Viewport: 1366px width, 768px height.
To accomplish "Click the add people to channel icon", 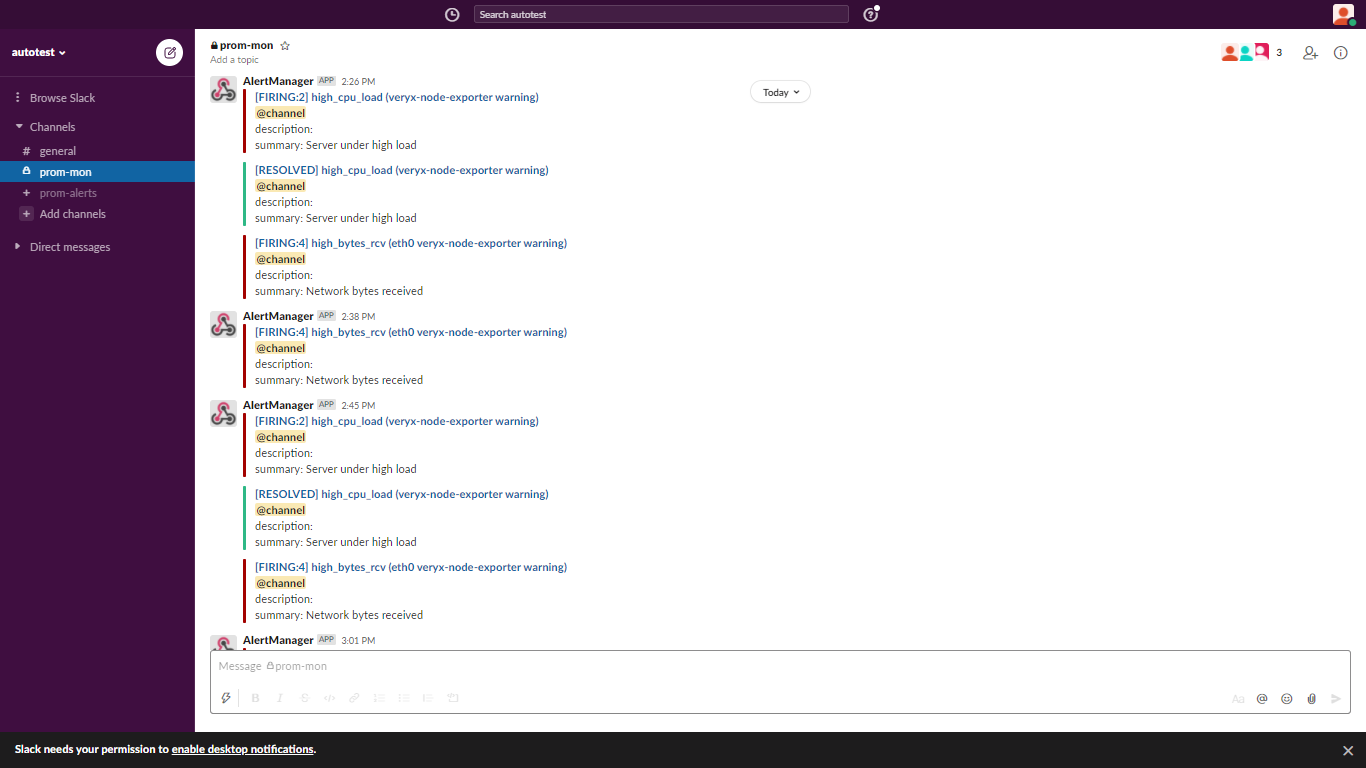I will coord(1310,53).
